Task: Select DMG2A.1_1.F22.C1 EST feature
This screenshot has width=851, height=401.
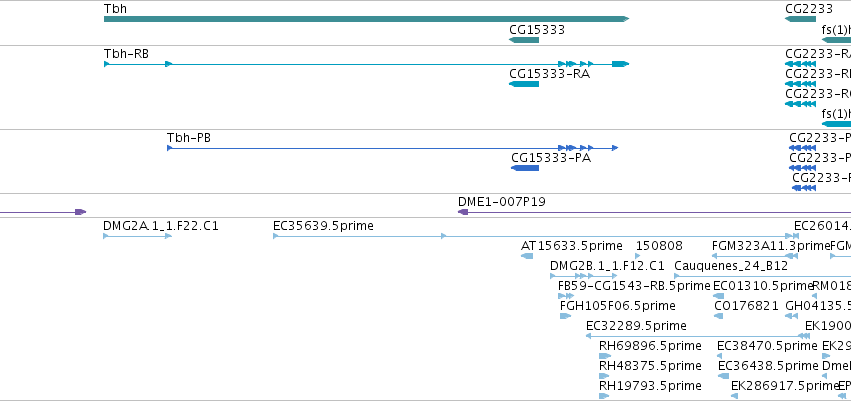Action: [x=138, y=235]
